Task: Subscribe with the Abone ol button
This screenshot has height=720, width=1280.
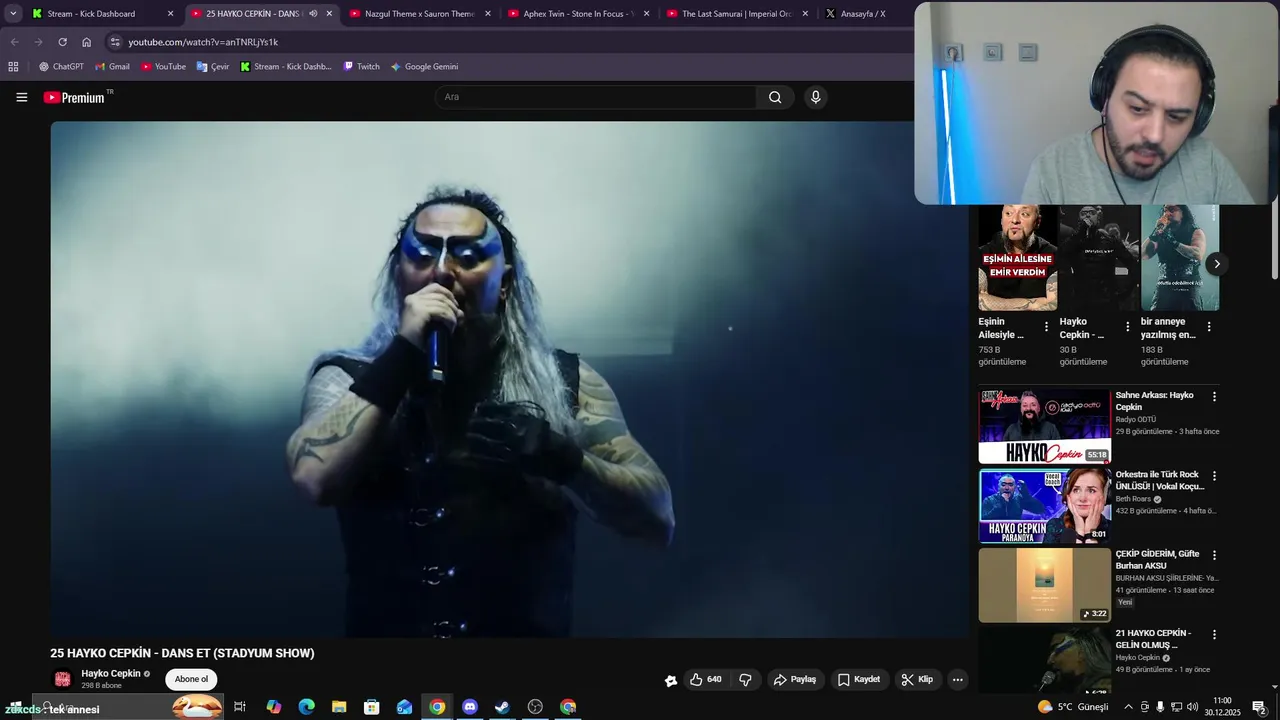Action: point(191,680)
